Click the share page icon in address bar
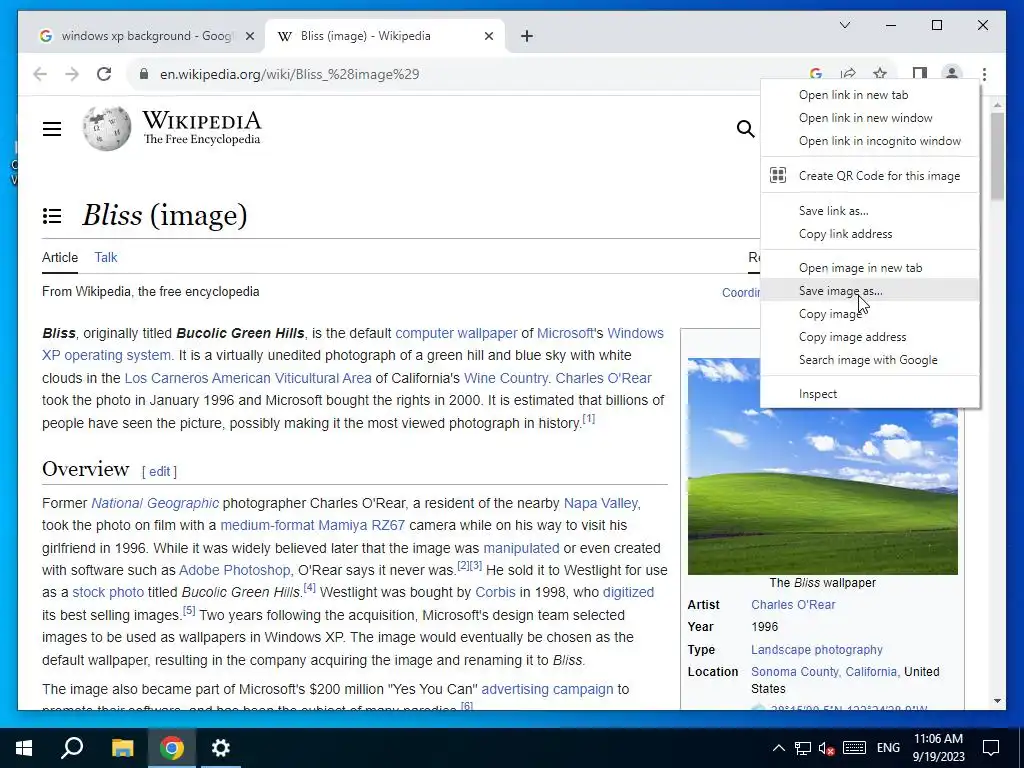 (x=848, y=74)
